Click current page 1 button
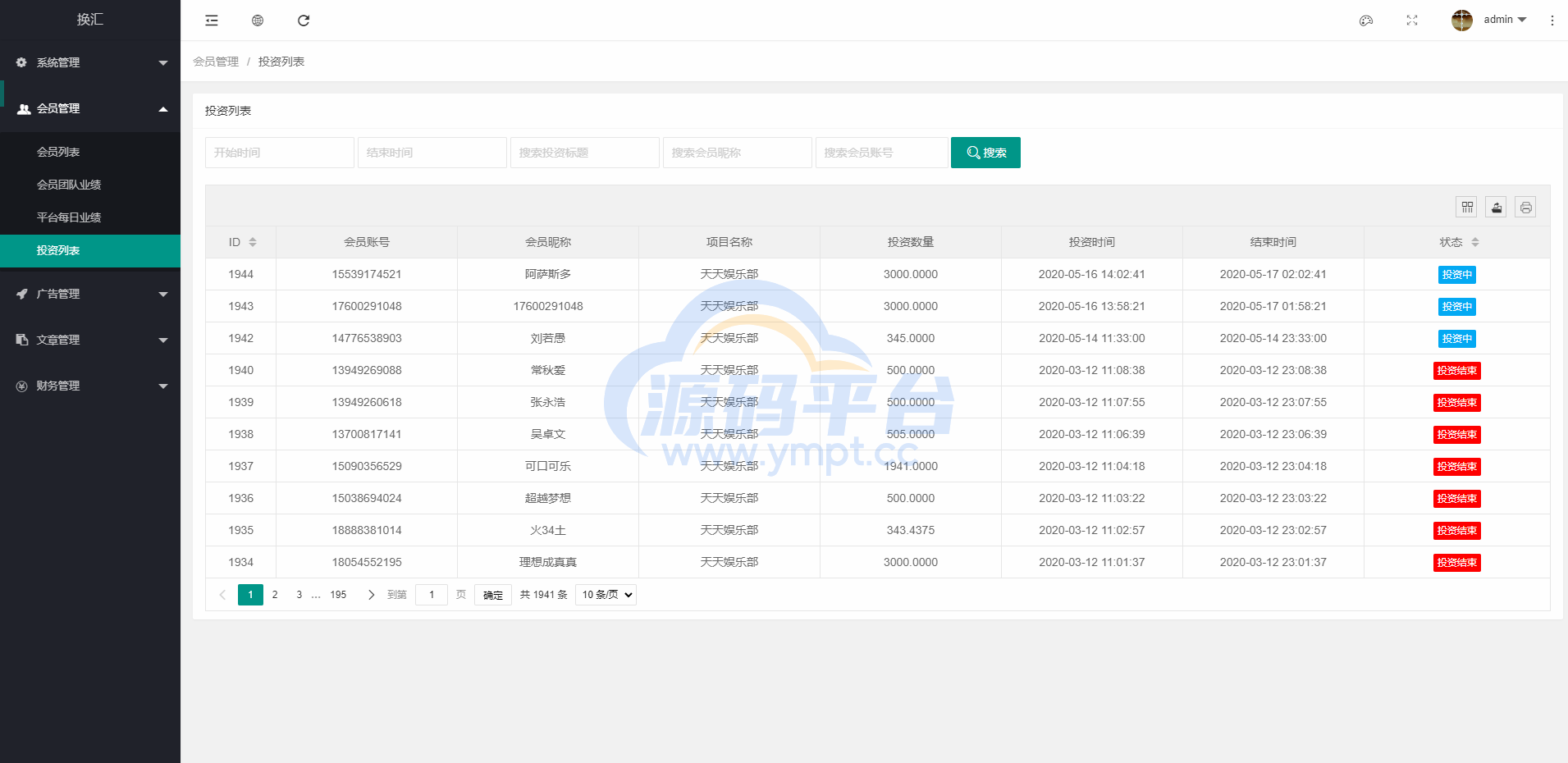Image resolution: width=1568 pixels, height=763 pixels. click(250, 595)
